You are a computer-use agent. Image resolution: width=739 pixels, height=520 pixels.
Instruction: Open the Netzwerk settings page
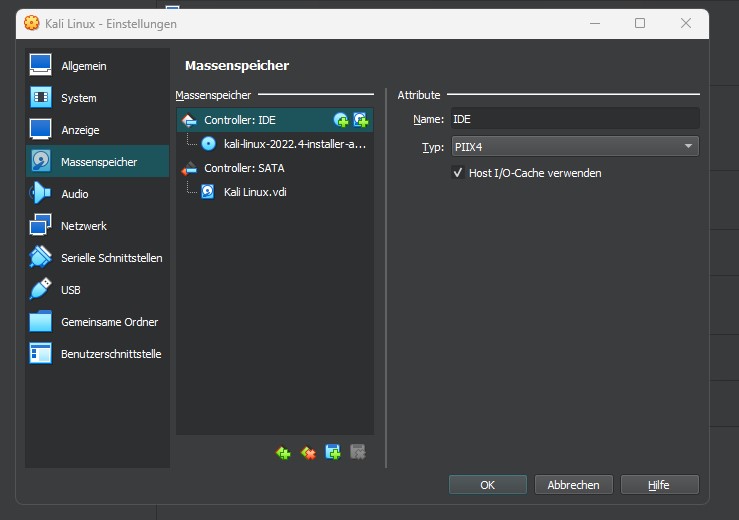(98, 226)
